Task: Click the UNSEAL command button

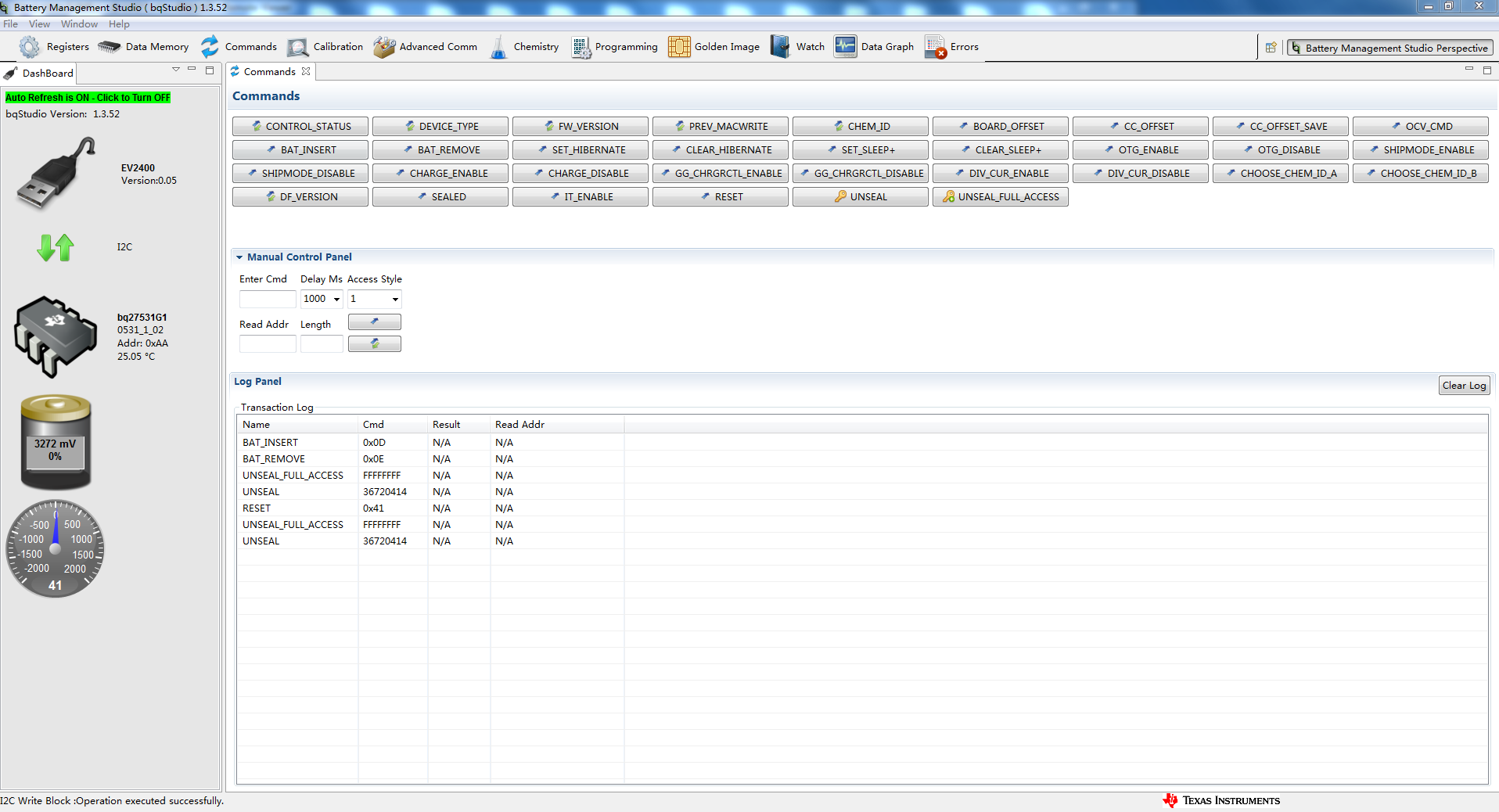Action: [861, 197]
